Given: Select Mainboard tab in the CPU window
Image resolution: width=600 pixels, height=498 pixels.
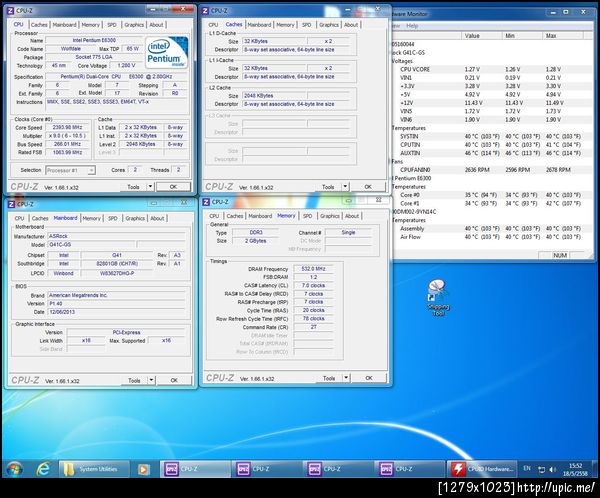Looking at the screenshot, I should coord(64,24).
